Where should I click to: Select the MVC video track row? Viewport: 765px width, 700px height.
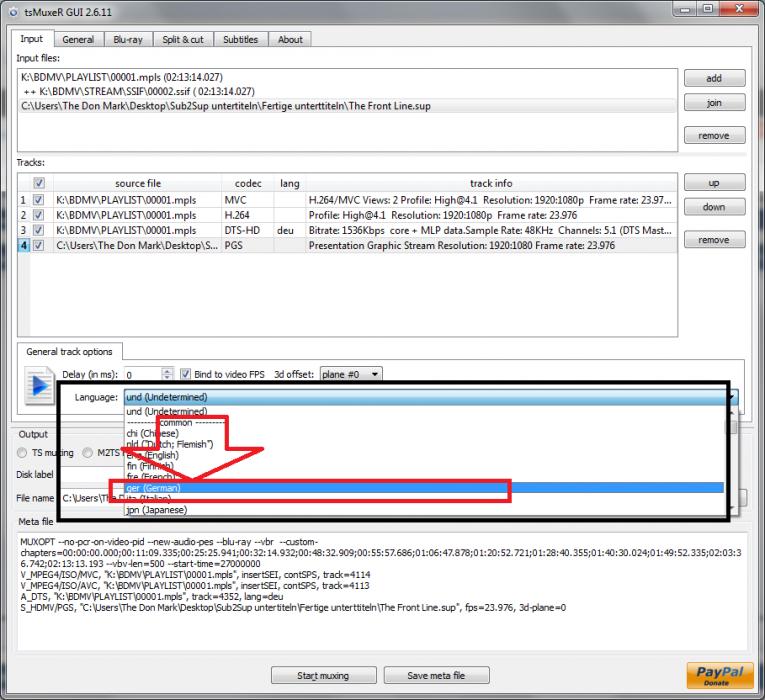point(347,200)
